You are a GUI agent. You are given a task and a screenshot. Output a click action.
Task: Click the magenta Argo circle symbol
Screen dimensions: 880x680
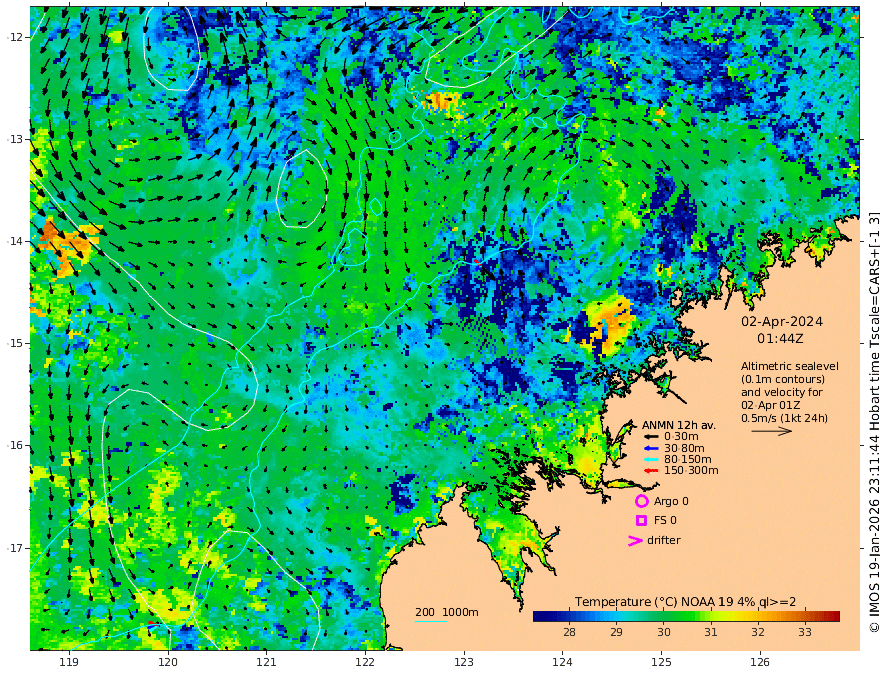coord(641,501)
